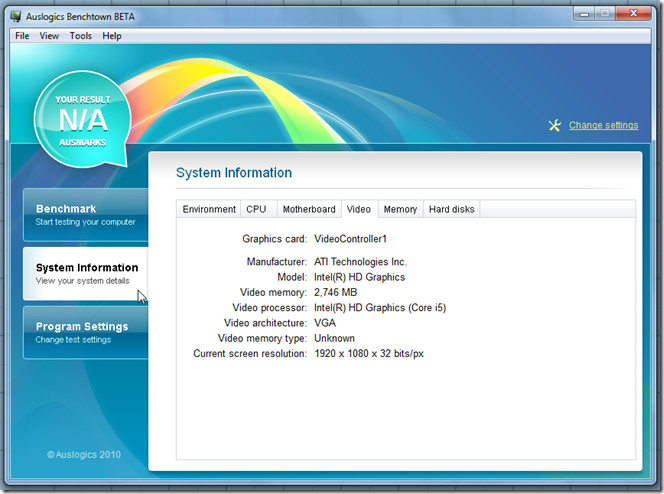The width and height of the screenshot is (664, 494).
Task: Switch to the Environment tab
Action: coord(209,209)
